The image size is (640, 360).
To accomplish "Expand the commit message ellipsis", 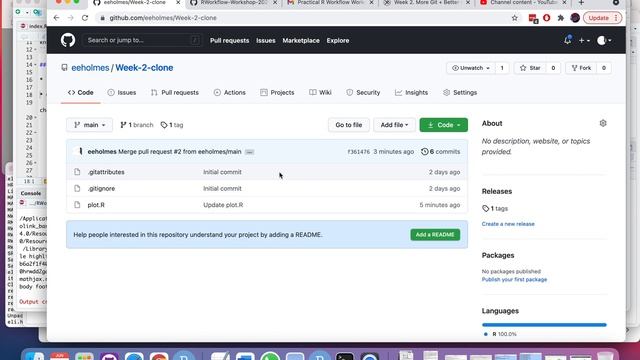I will tap(249, 152).
